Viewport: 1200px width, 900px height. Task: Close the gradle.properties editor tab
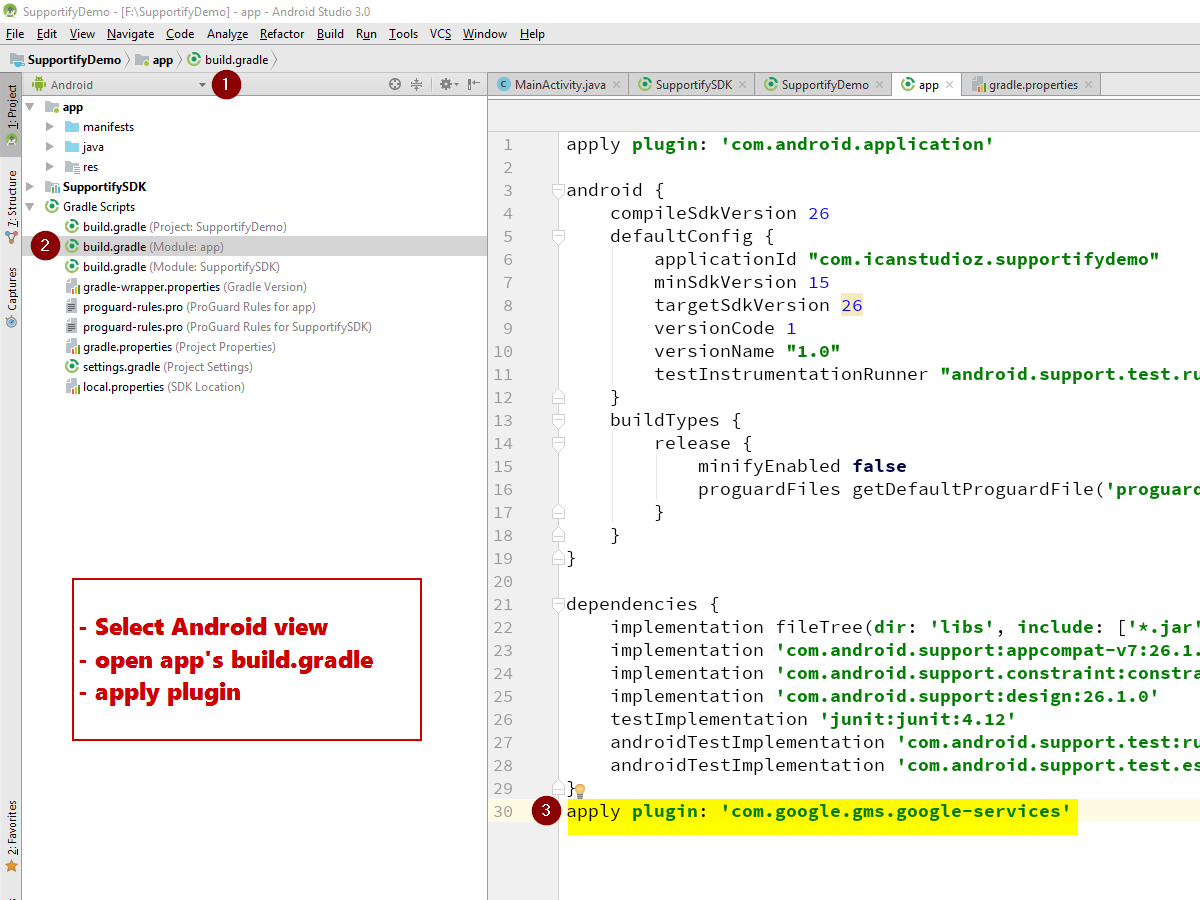pos(1089,85)
